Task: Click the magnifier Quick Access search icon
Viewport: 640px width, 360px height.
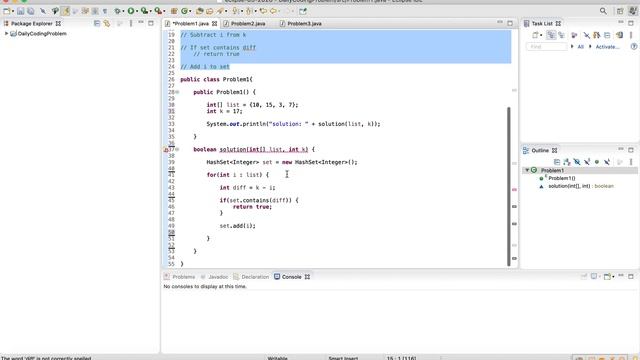Action: coord(603,11)
